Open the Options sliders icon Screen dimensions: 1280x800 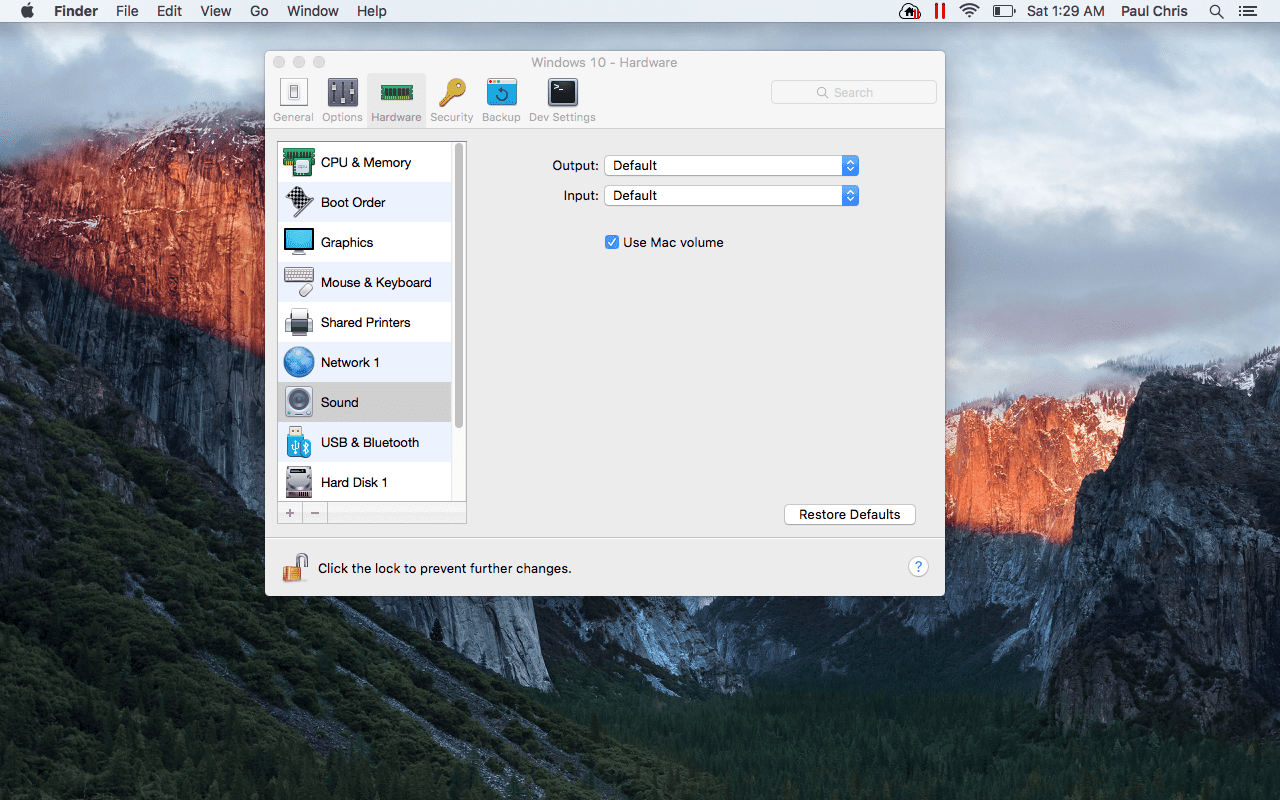click(x=342, y=92)
